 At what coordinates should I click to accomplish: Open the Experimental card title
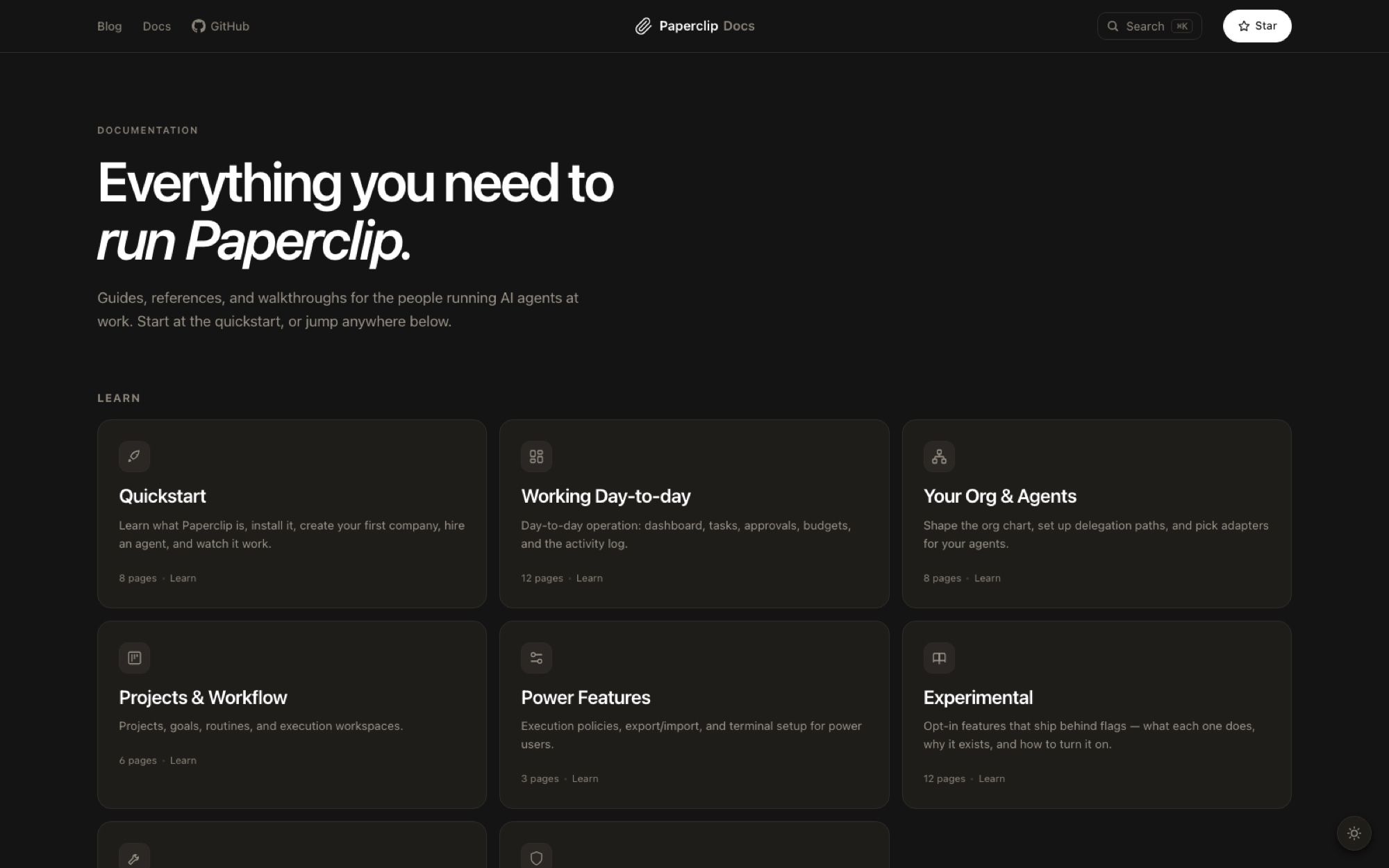pos(978,697)
